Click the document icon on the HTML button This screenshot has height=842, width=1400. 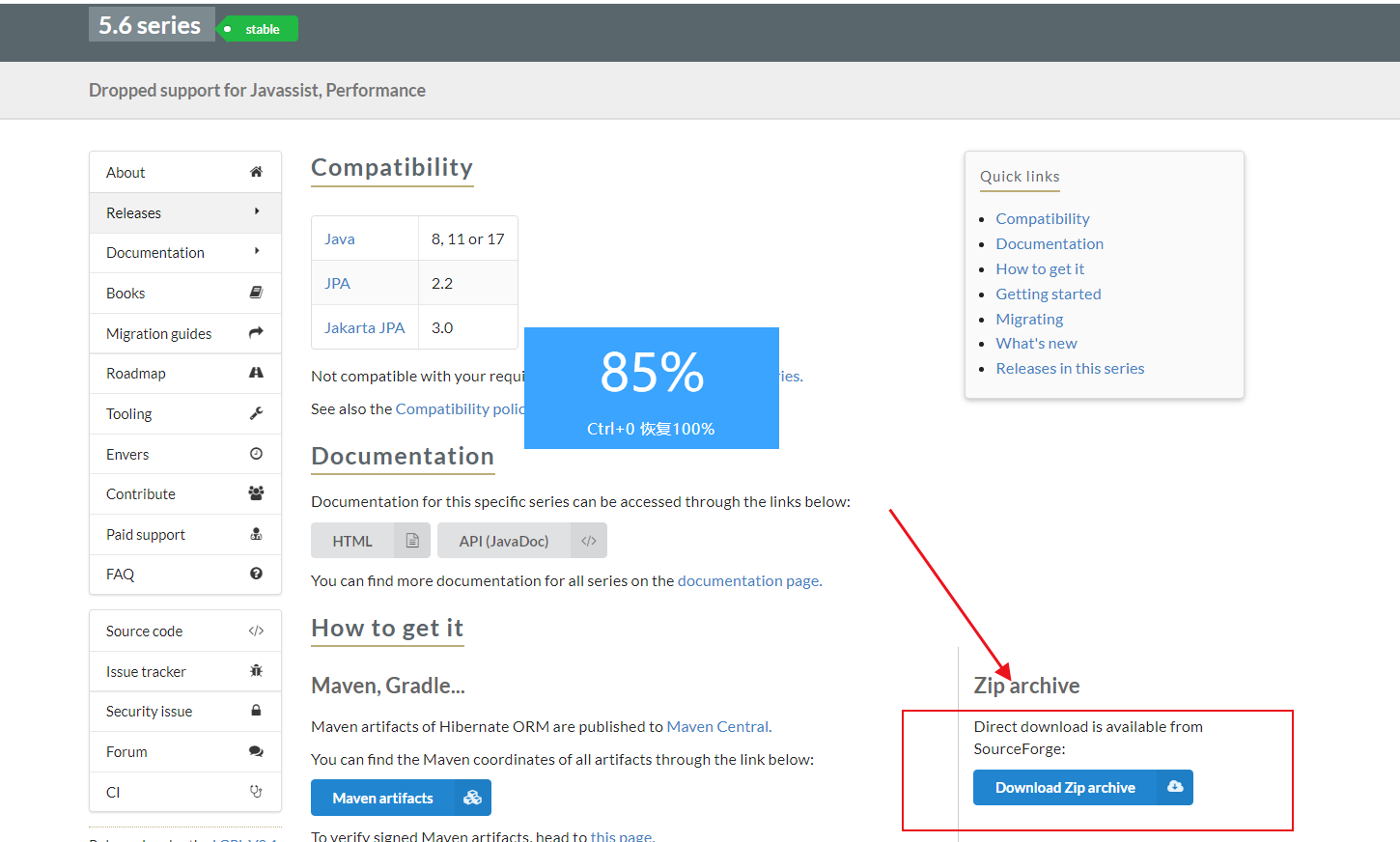pos(412,541)
